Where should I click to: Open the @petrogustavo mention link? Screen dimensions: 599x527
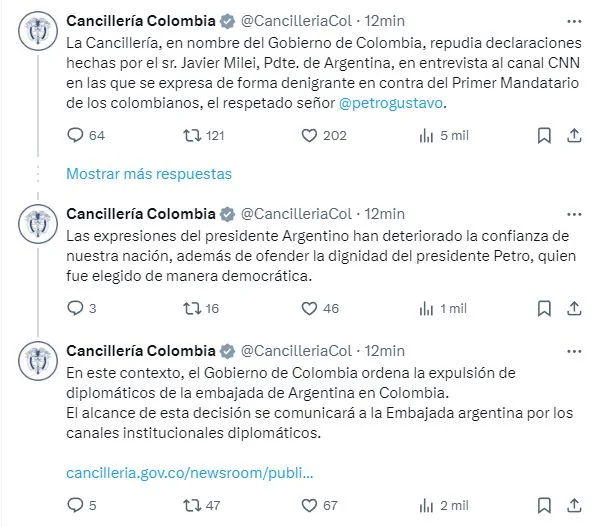pyautogui.click(x=391, y=103)
